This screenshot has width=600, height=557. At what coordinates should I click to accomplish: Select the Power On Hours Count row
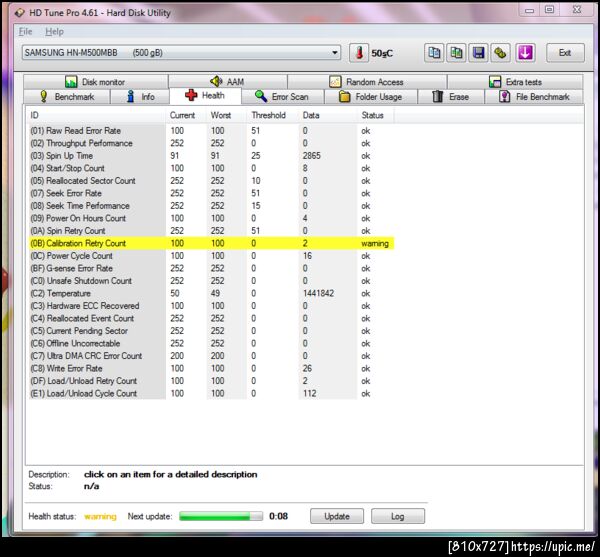(211, 218)
